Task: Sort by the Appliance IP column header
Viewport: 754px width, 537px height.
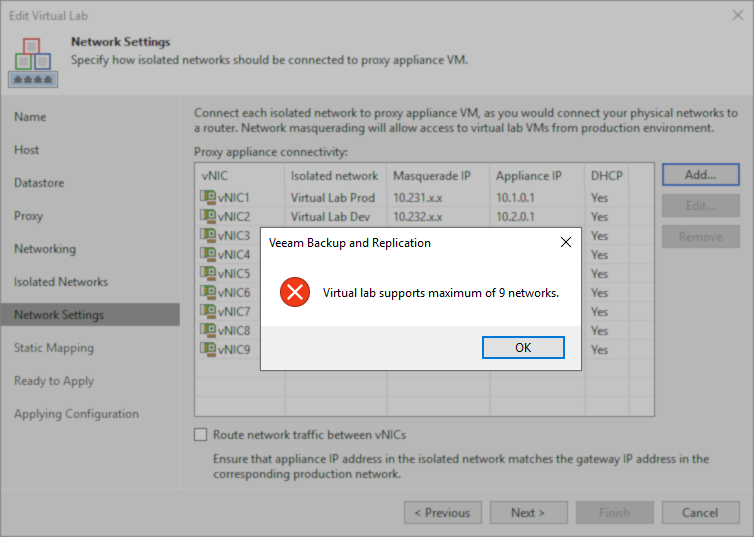Action: coord(538,176)
